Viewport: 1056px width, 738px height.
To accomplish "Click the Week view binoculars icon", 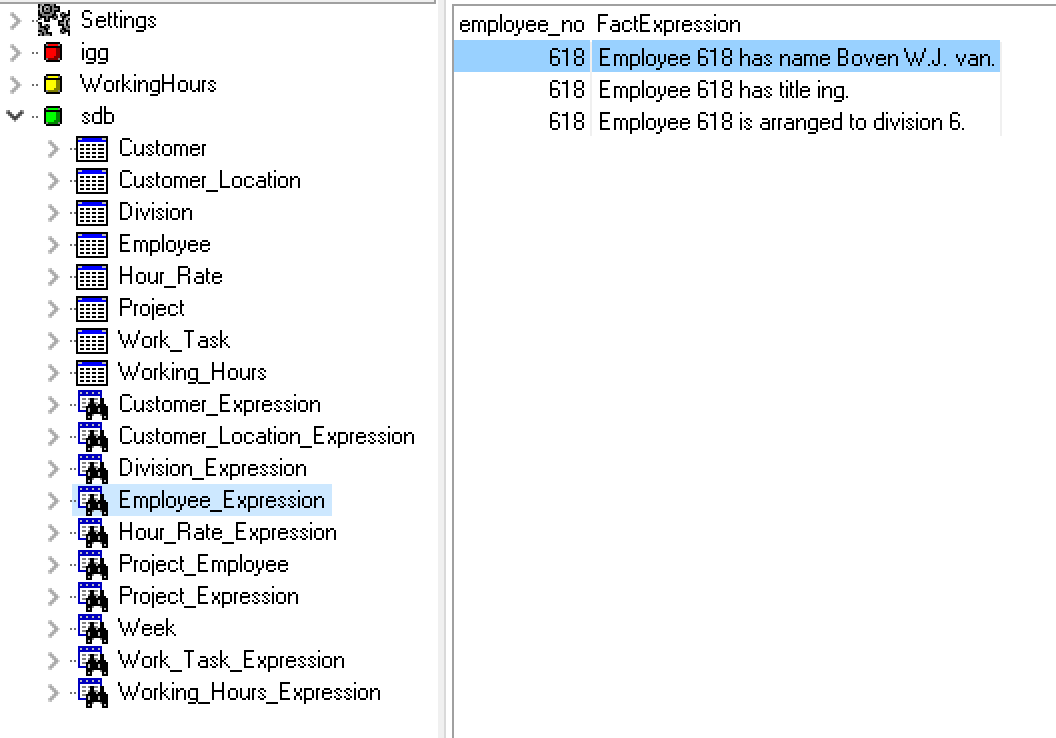I will (92, 629).
